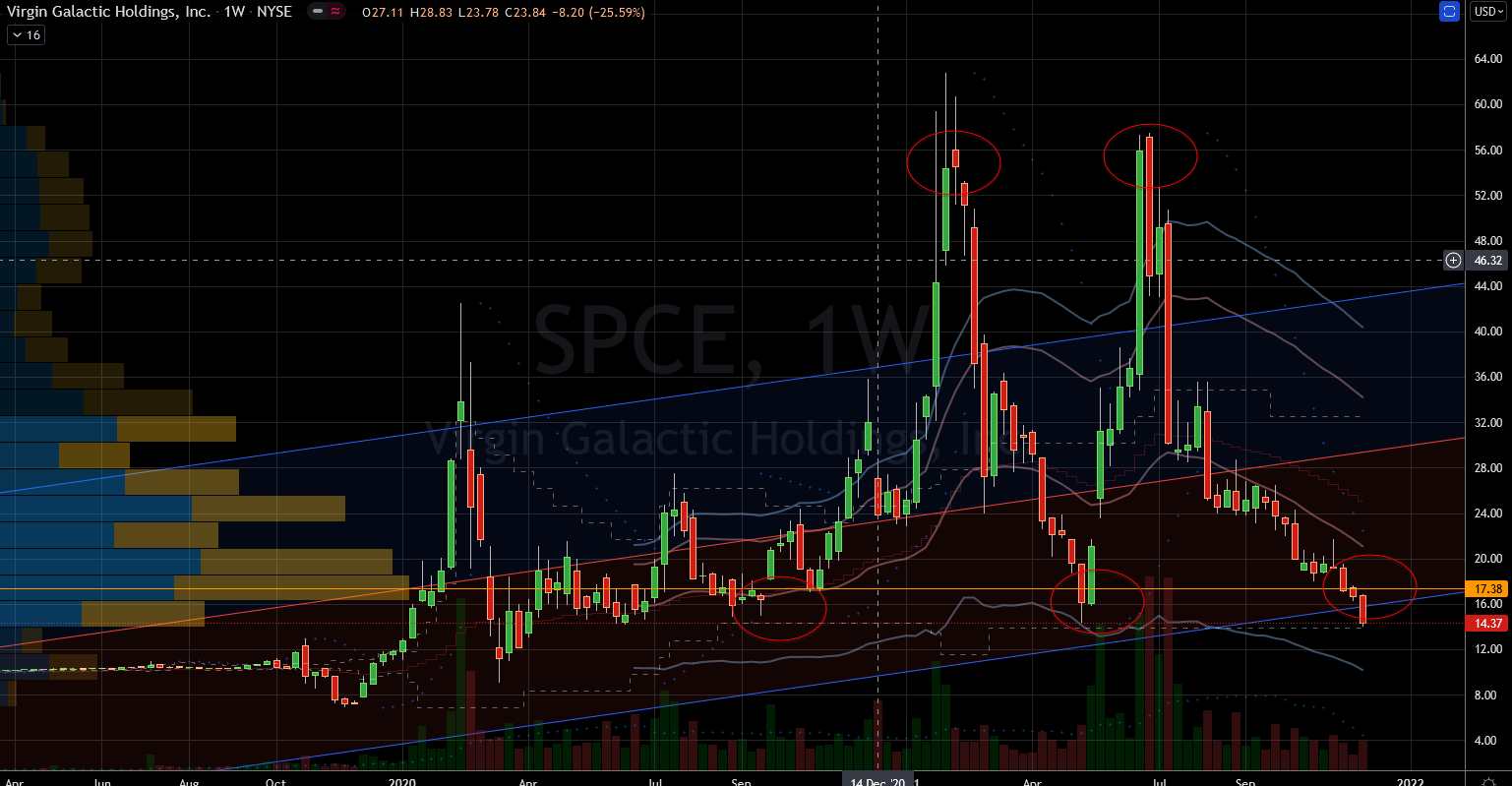Click the plus icon beside the 46.32 price label
The image size is (1512, 786).
1453,261
